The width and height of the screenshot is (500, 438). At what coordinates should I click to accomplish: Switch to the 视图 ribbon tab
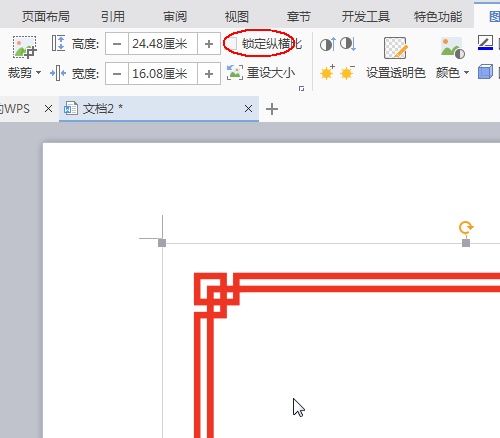coord(236,16)
